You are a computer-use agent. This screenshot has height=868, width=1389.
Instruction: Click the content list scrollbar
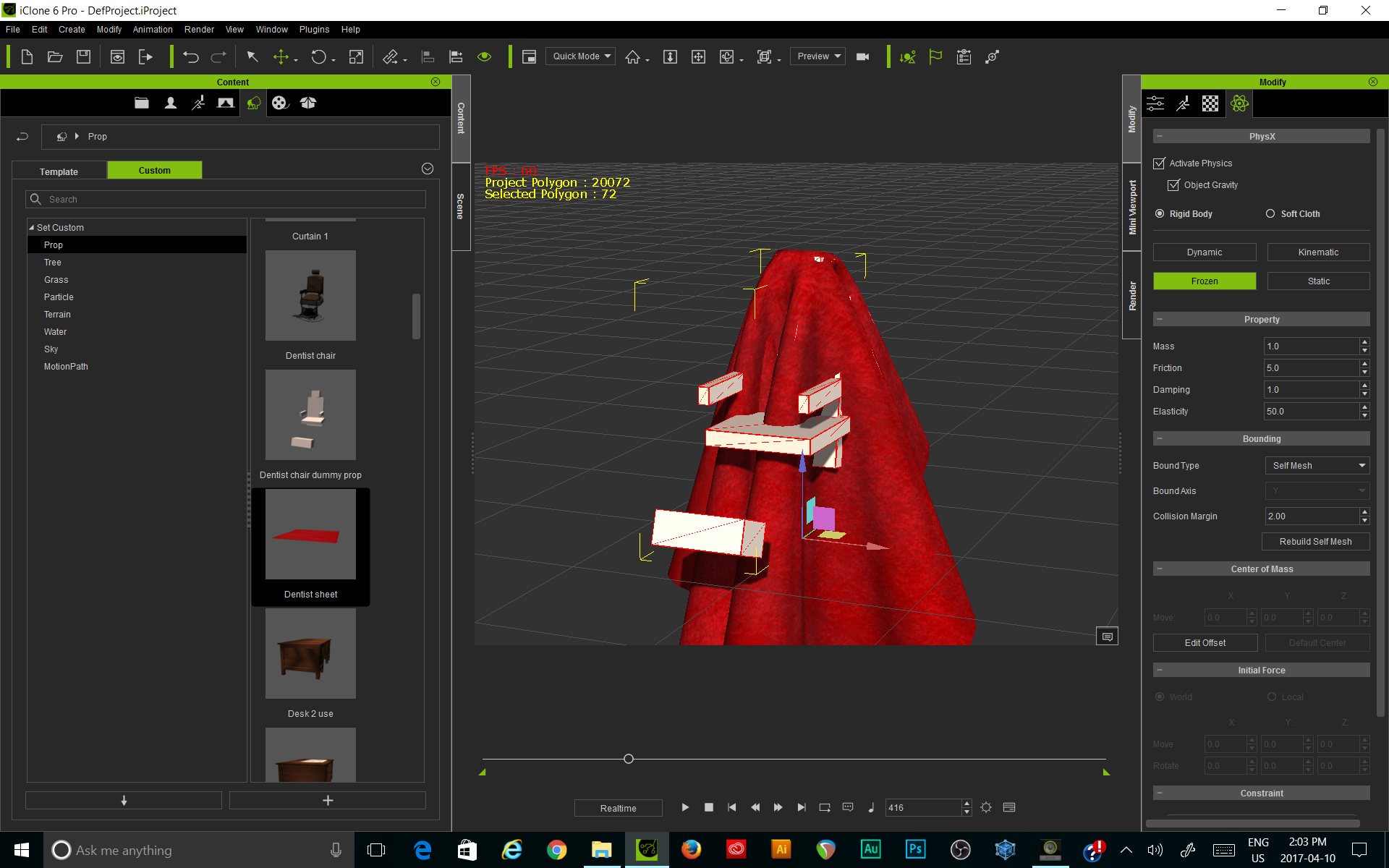coord(416,316)
